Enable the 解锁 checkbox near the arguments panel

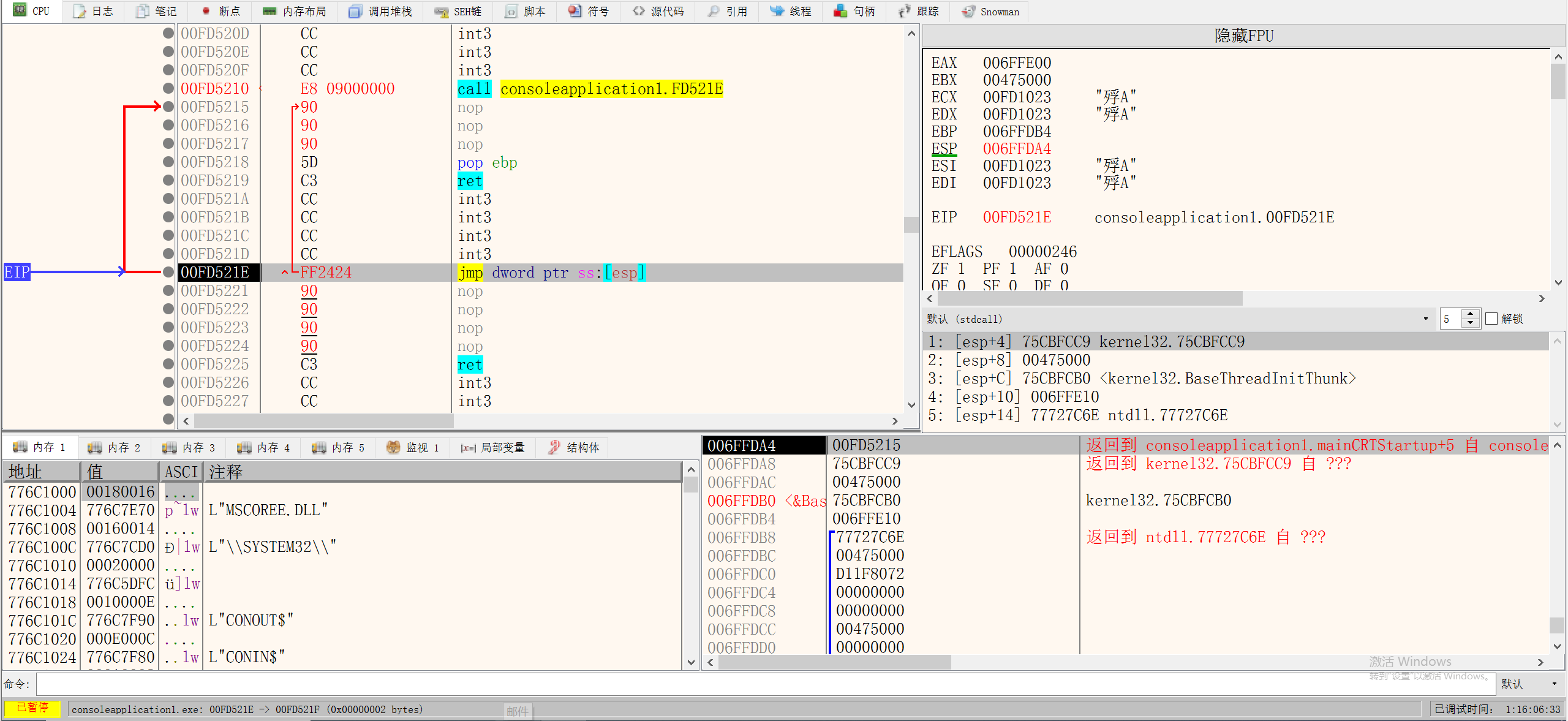point(1492,319)
